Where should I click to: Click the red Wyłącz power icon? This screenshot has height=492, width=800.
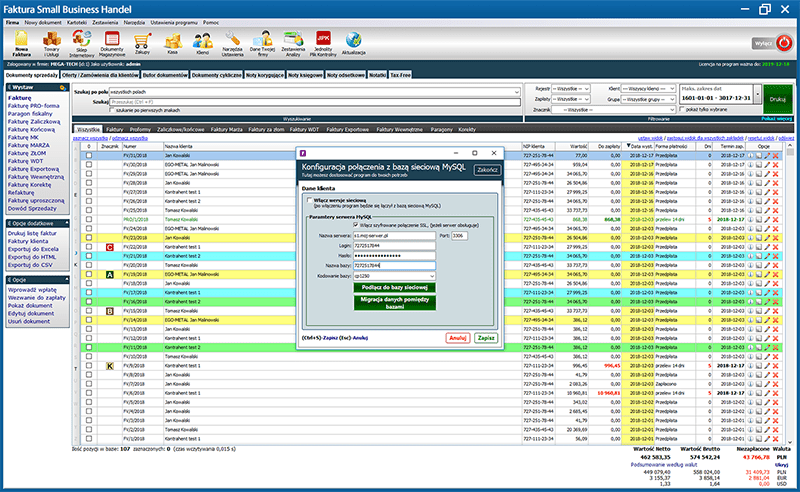click(784, 43)
